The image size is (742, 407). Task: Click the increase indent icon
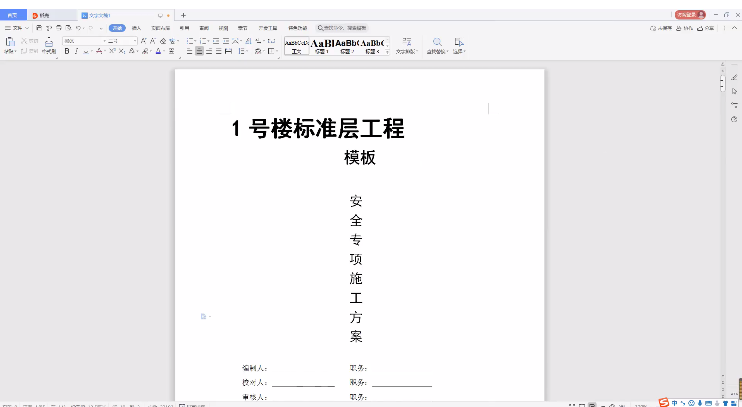click(226, 41)
